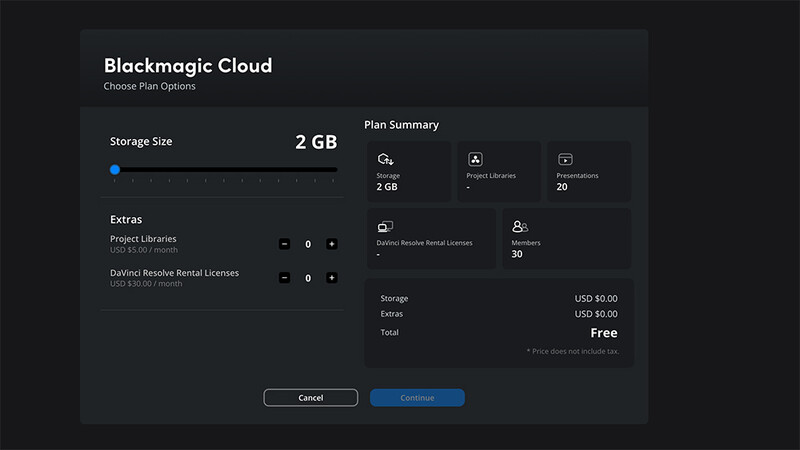Click the Price does not include tax note
The height and width of the screenshot is (450, 800).
coord(572,351)
